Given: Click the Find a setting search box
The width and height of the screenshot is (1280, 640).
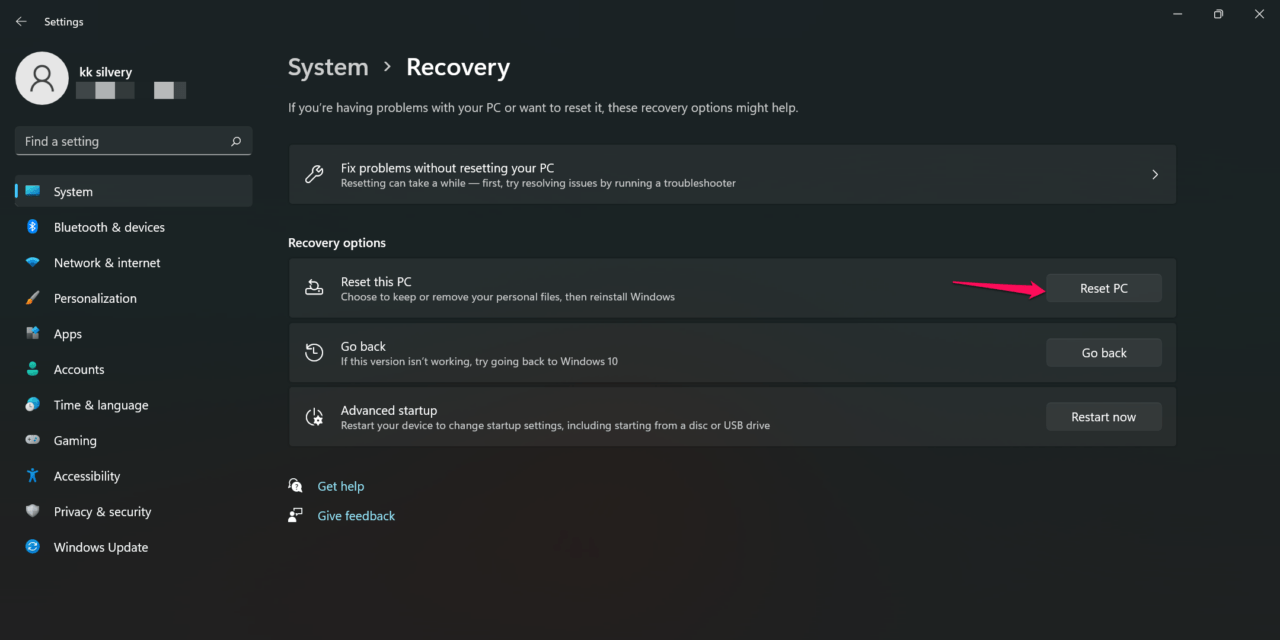Looking at the screenshot, I should pyautogui.click(x=132, y=140).
